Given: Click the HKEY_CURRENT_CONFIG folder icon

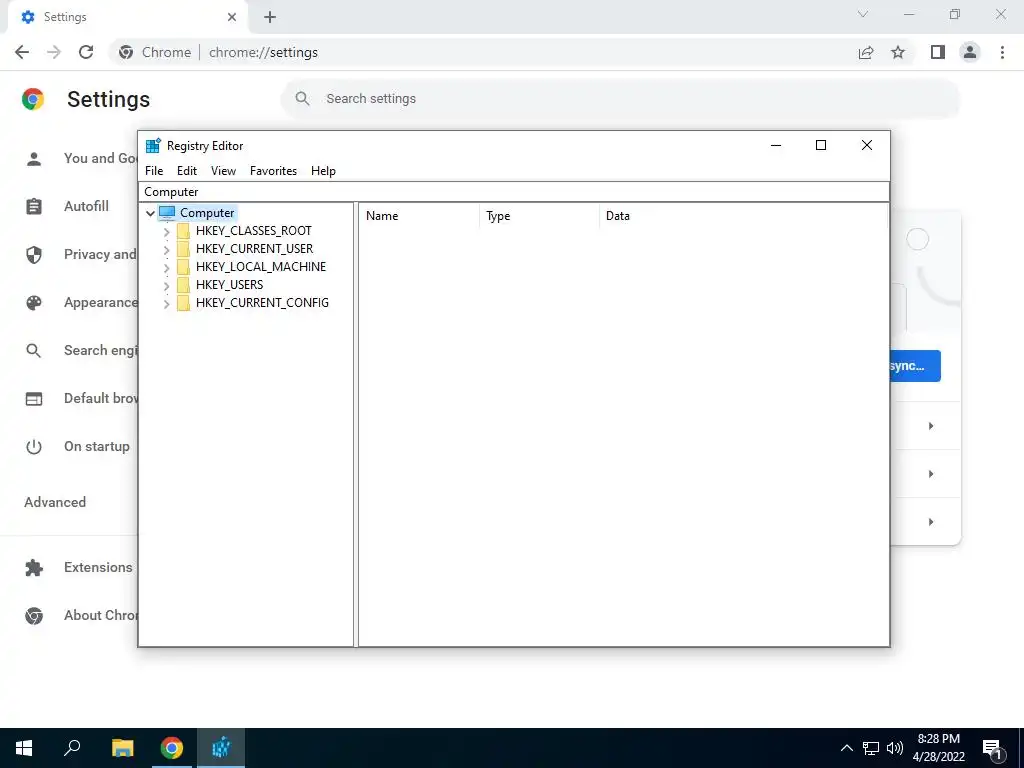Looking at the screenshot, I should (184, 302).
